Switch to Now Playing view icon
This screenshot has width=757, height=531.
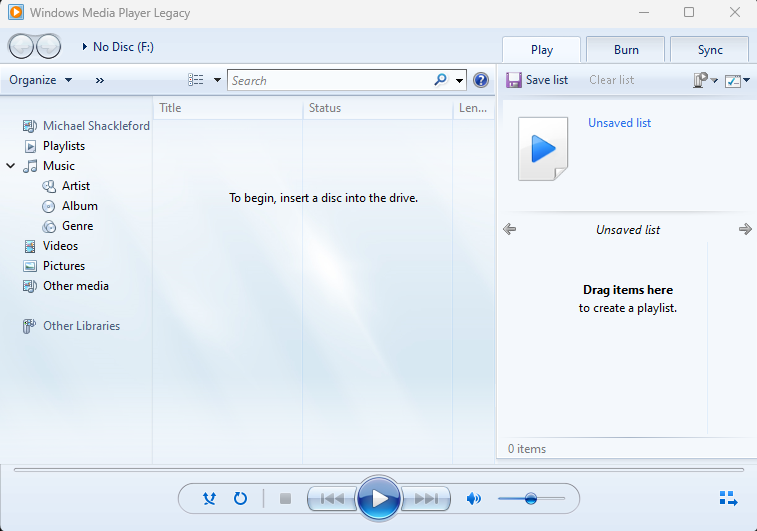728,498
